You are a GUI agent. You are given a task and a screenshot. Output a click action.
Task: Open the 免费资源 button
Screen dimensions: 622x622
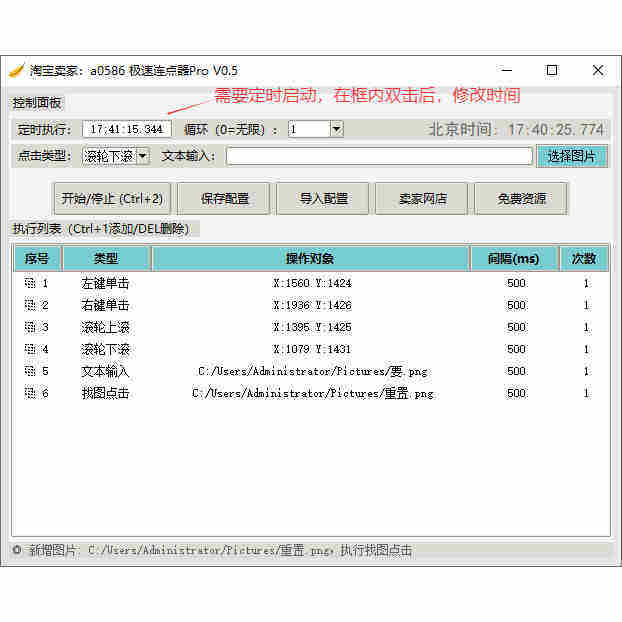(x=521, y=198)
